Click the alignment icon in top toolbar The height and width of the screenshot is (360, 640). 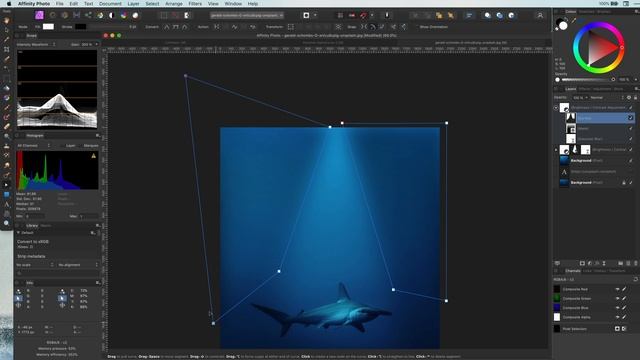coord(469,16)
